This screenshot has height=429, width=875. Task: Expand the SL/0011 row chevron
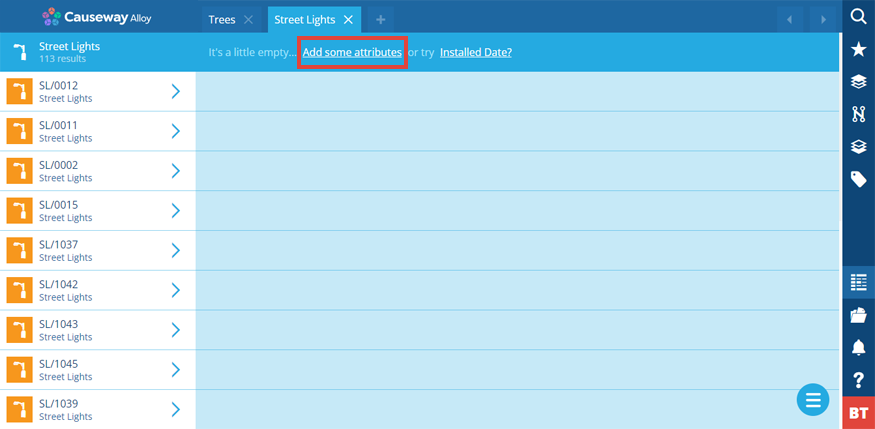175,131
